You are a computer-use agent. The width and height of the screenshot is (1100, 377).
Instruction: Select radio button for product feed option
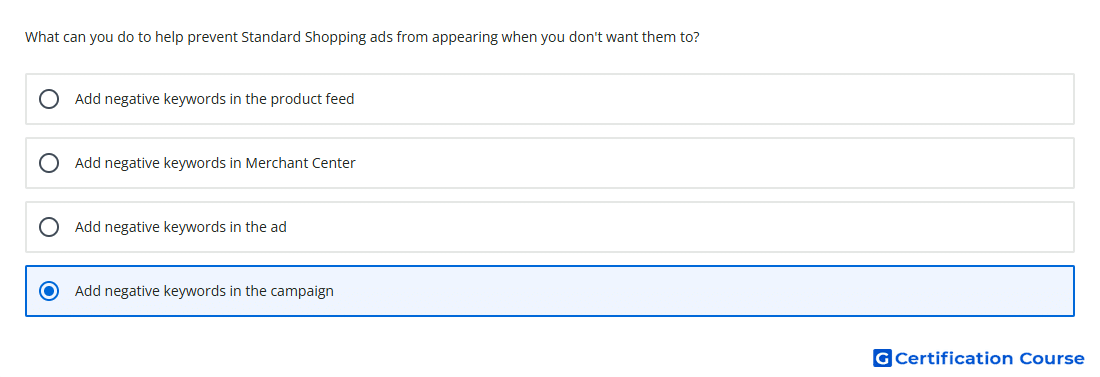tap(49, 99)
